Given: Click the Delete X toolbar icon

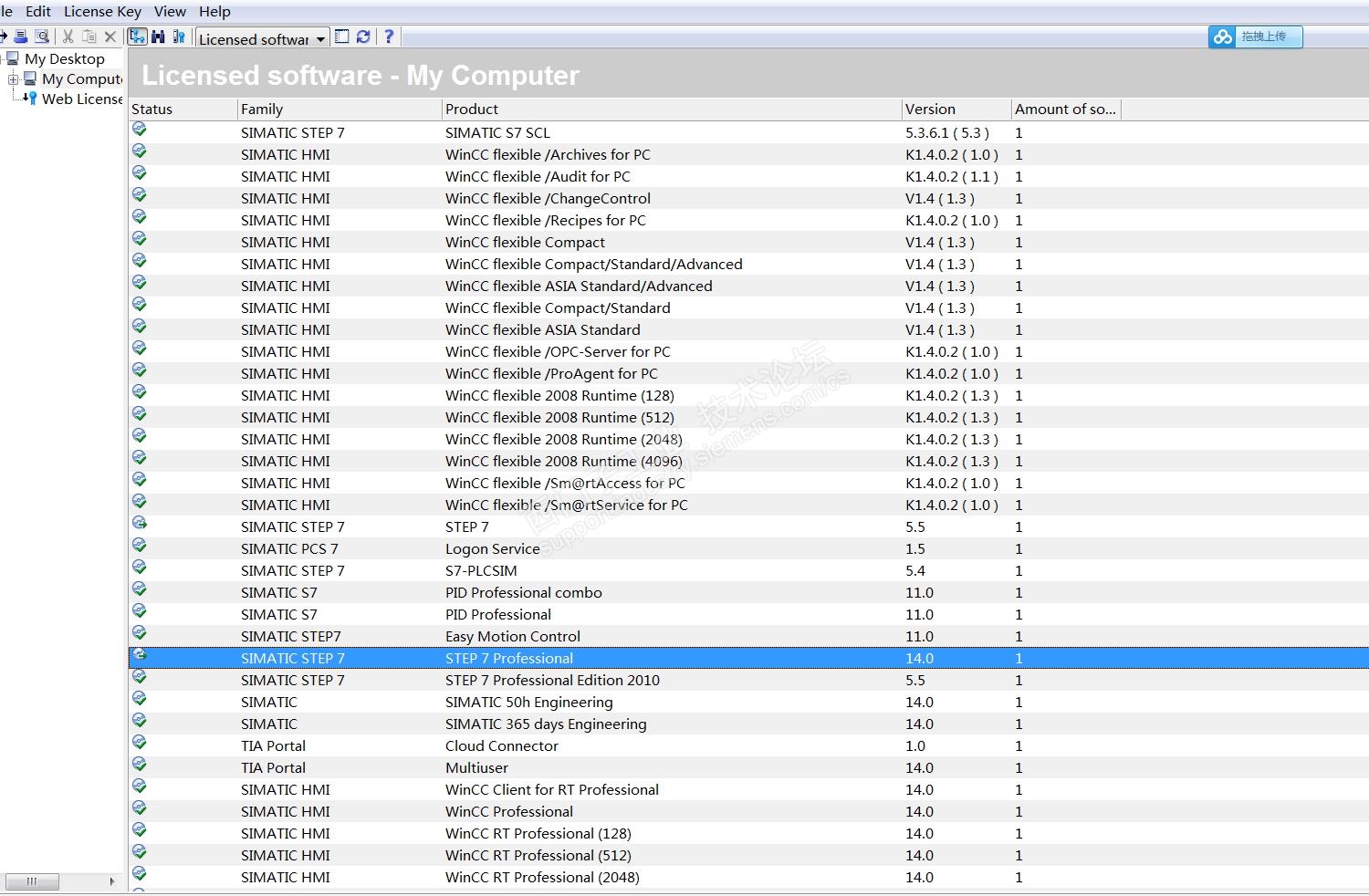Looking at the screenshot, I should point(110,36).
